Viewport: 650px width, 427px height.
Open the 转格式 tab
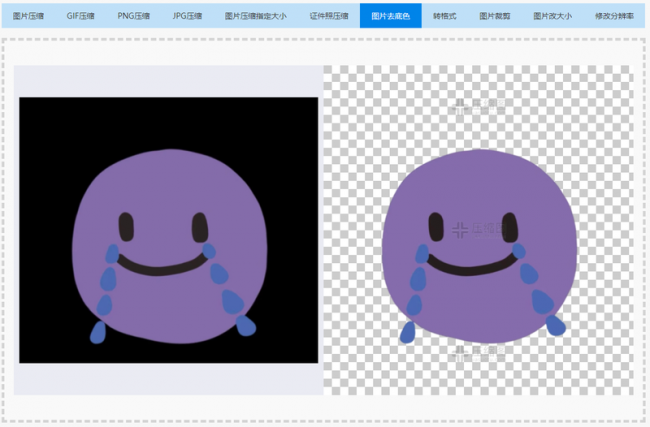click(x=444, y=16)
